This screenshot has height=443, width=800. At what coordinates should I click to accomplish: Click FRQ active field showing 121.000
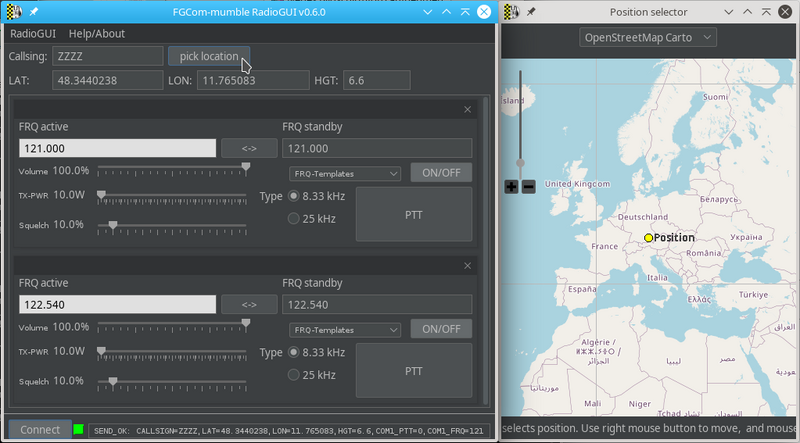click(x=117, y=148)
